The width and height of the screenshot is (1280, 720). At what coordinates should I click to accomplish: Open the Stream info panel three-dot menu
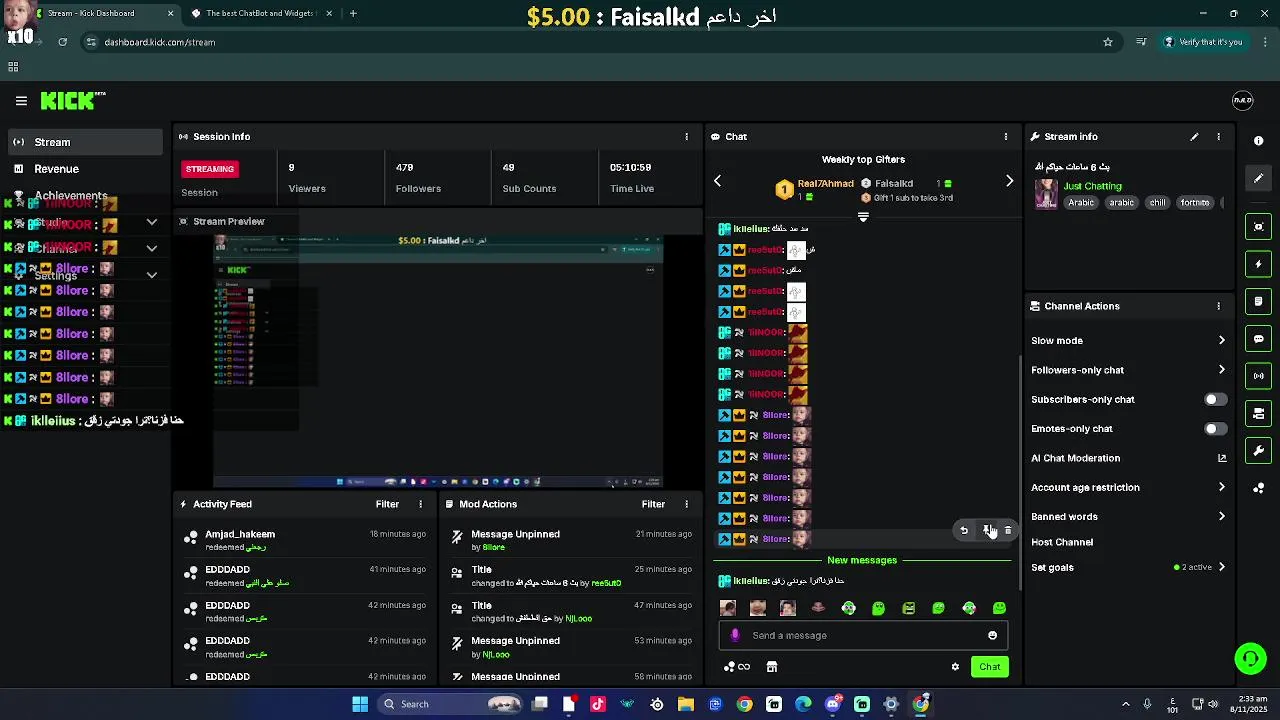pyautogui.click(x=1218, y=137)
